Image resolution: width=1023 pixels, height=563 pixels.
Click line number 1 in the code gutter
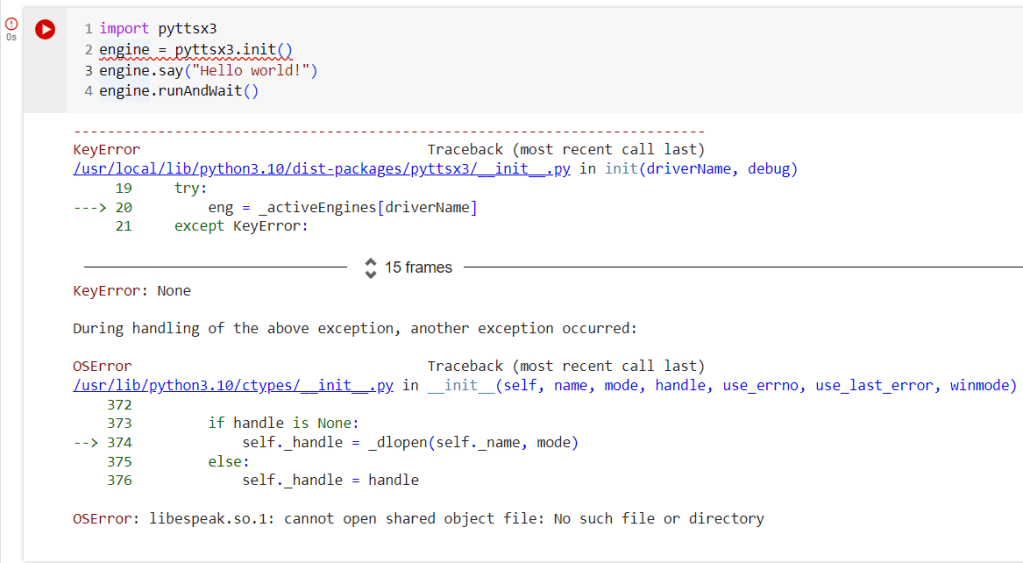pos(89,29)
